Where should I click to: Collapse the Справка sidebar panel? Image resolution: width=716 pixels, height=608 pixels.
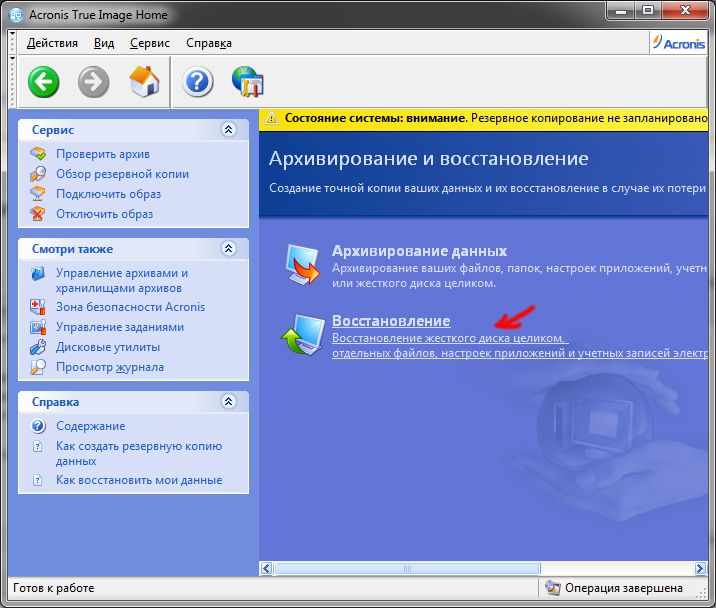(228, 402)
